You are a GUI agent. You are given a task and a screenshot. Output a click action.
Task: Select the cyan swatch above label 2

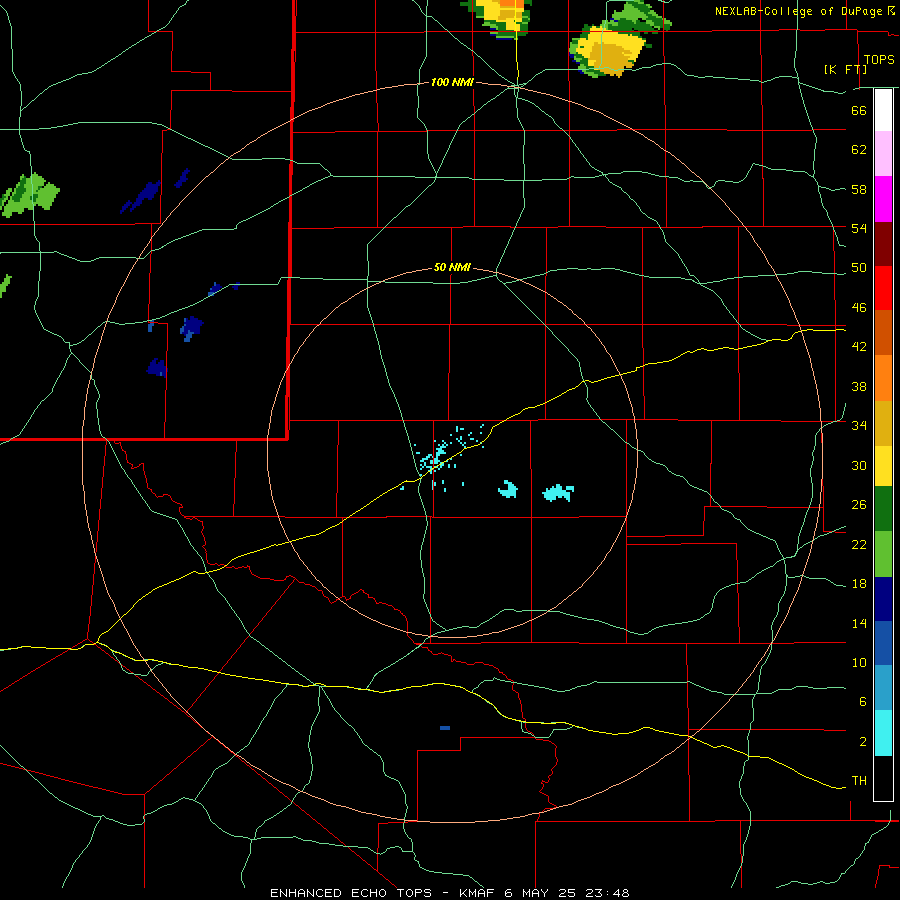(883, 733)
